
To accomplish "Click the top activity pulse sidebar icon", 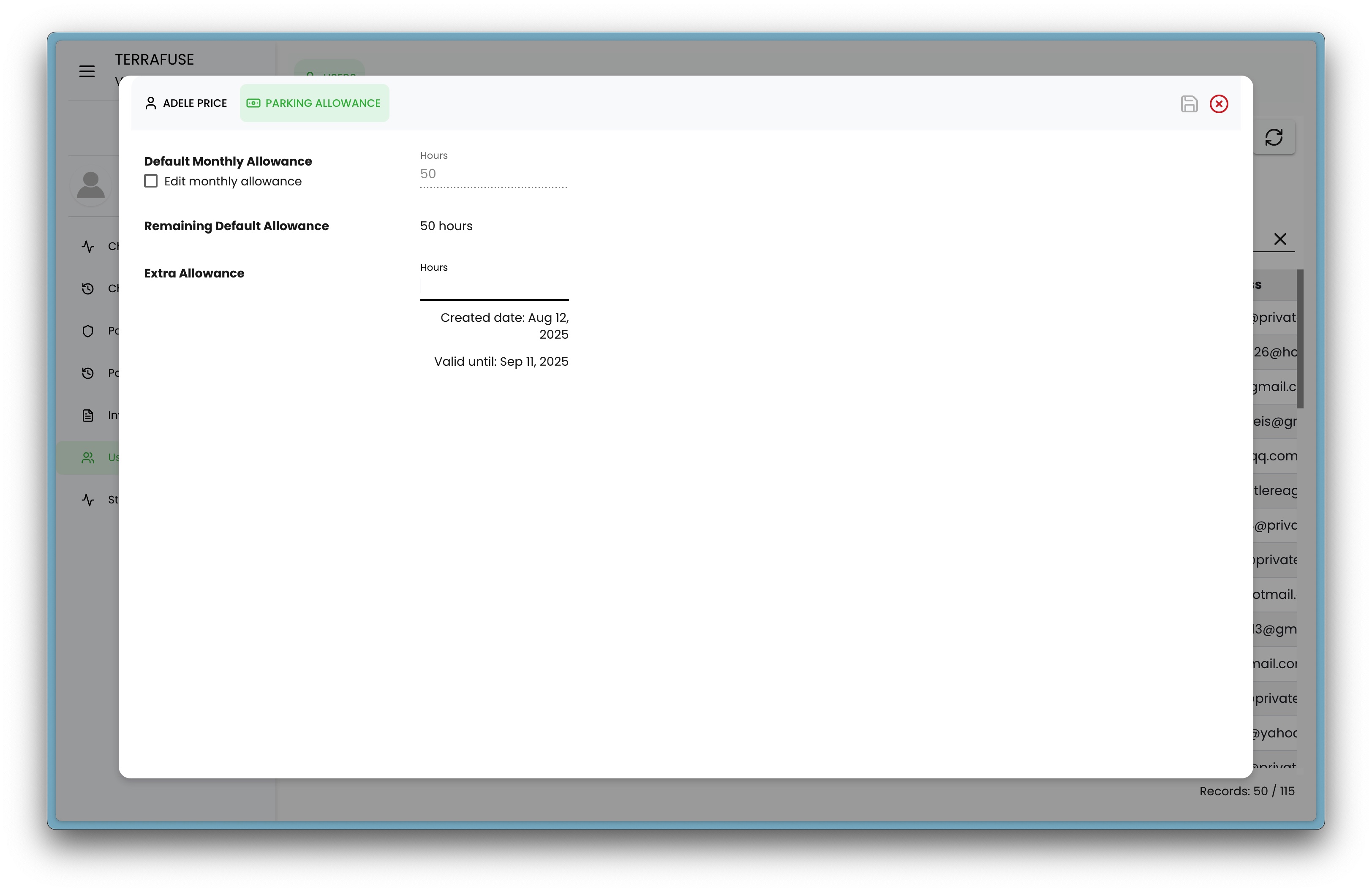I will [87, 247].
